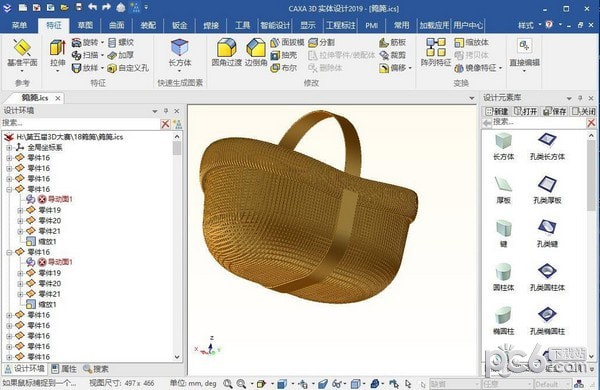The width and height of the screenshot is (600, 390).
Task: Select the 裁剪 trim tool
Action: tap(393, 55)
